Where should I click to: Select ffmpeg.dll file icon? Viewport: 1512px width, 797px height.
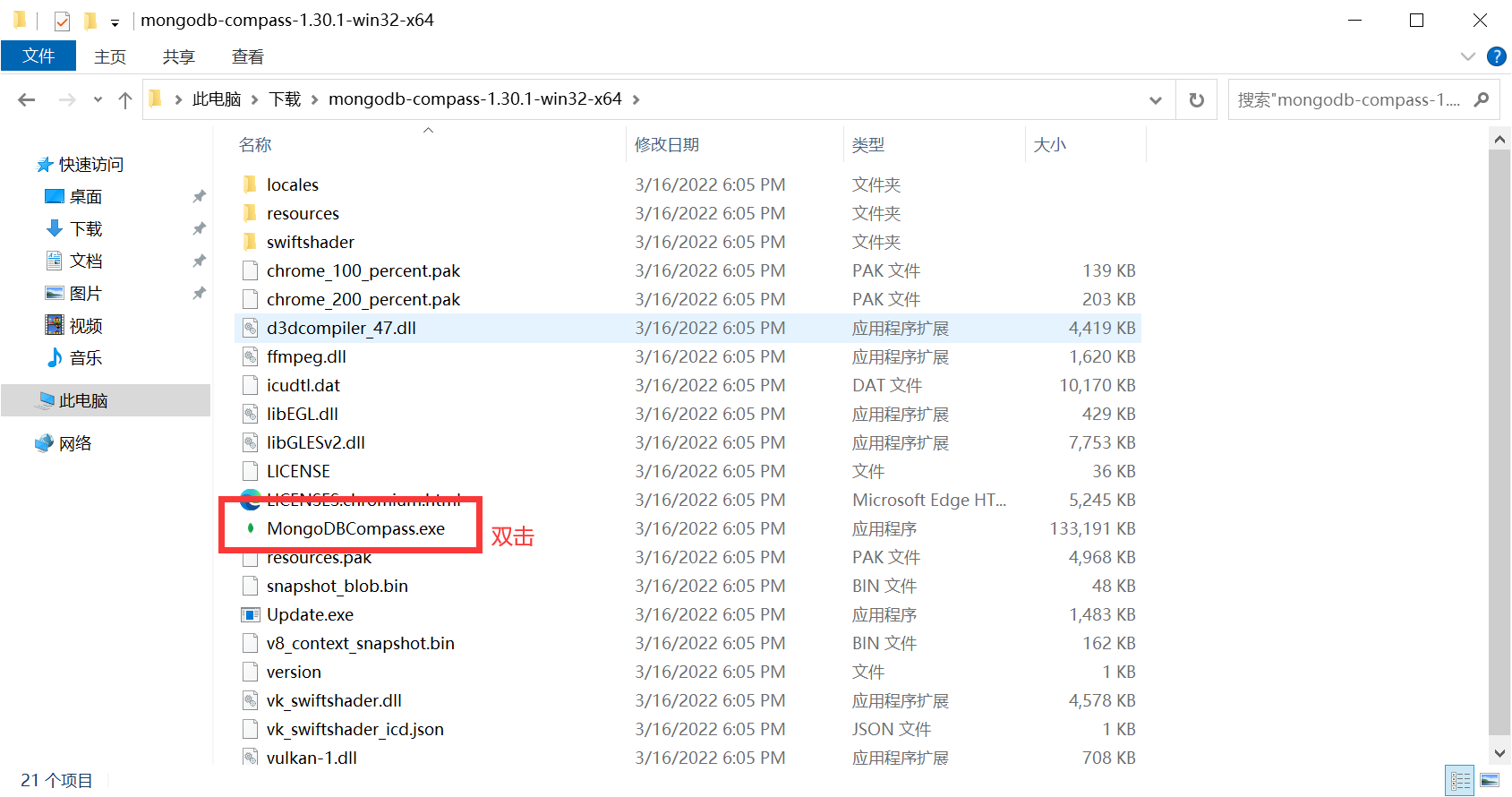pyautogui.click(x=251, y=356)
